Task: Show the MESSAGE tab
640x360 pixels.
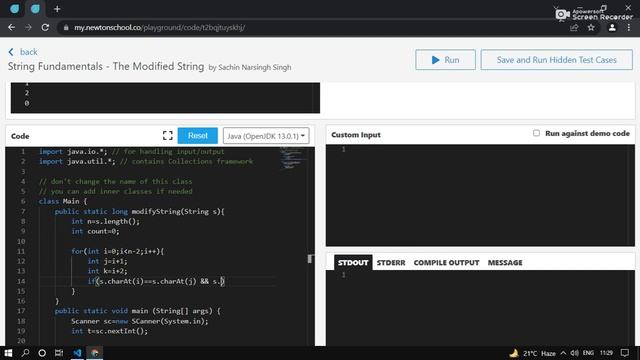Action: (505, 262)
